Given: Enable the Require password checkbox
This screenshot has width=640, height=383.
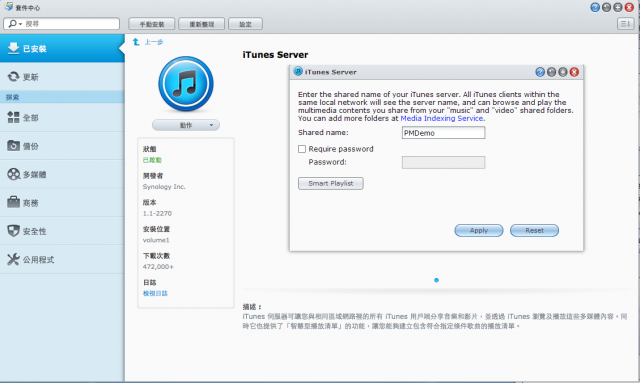Looking at the screenshot, I should [x=302, y=149].
